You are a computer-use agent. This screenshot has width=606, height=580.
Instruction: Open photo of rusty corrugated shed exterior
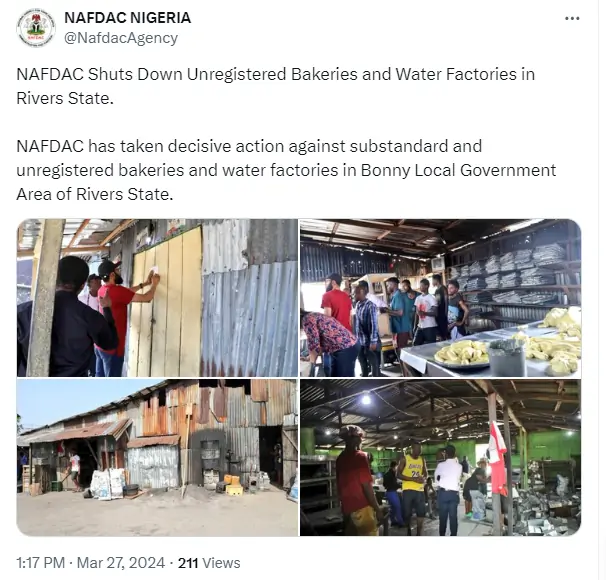tap(157, 458)
